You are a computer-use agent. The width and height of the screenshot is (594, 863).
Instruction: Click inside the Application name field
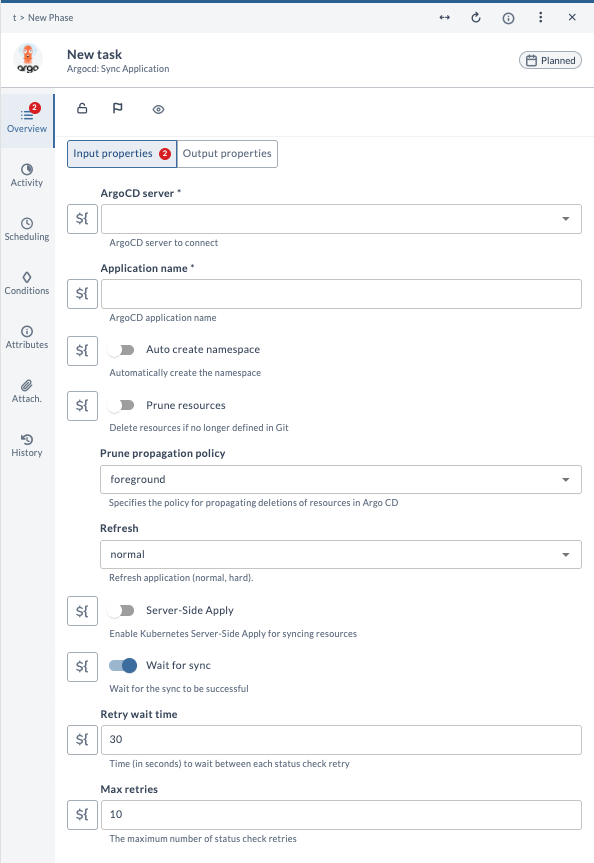coord(340,293)
